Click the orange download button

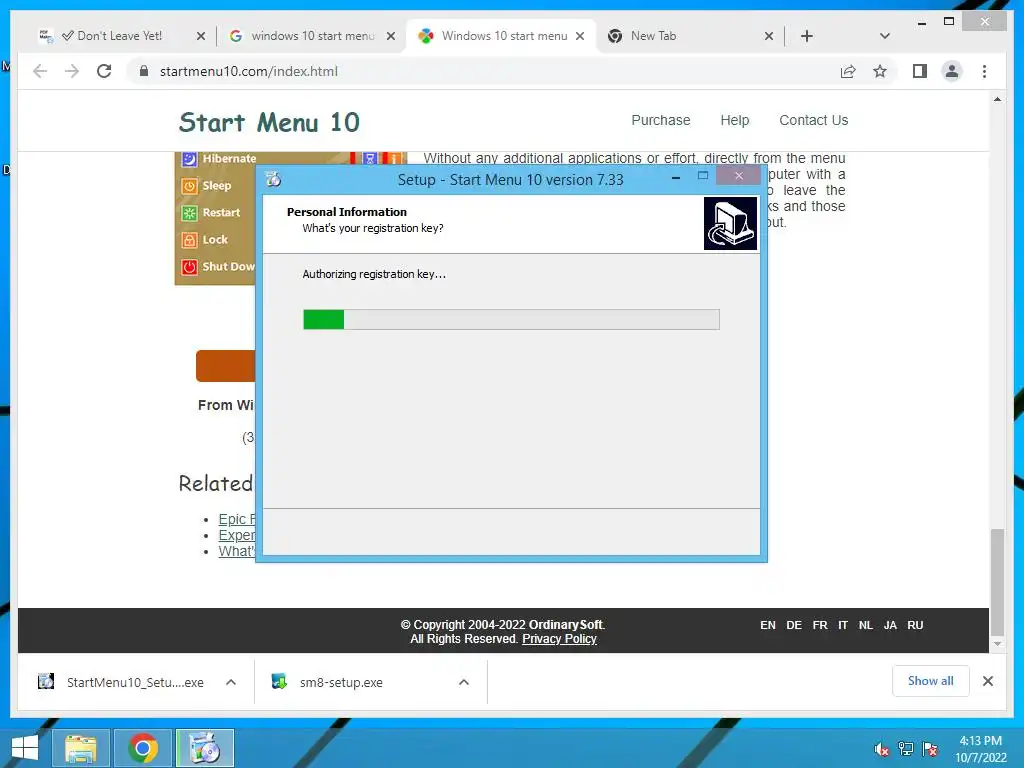(225, 366)
